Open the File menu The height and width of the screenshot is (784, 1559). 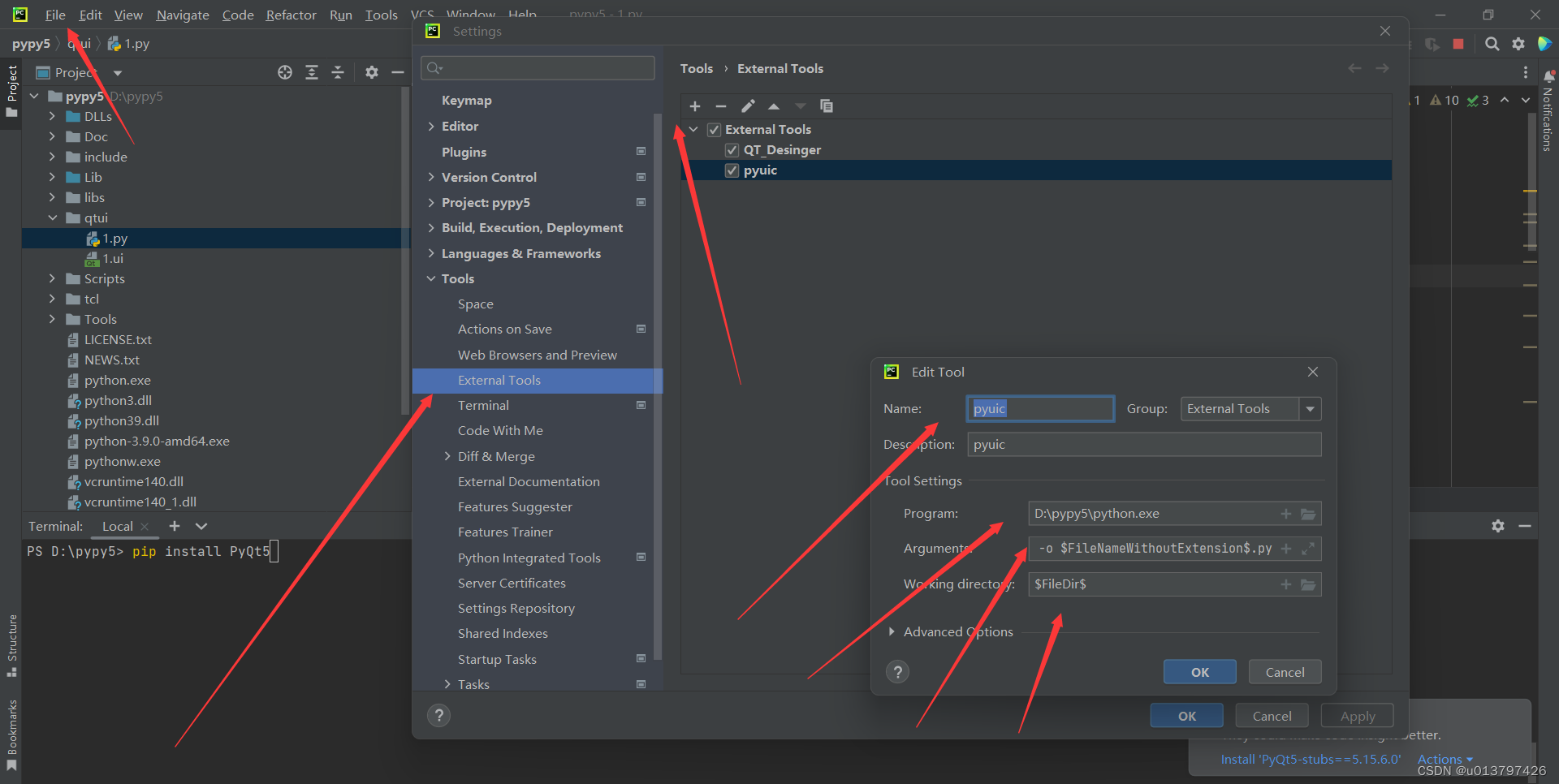pyautogui.click(x=55, y=15)
